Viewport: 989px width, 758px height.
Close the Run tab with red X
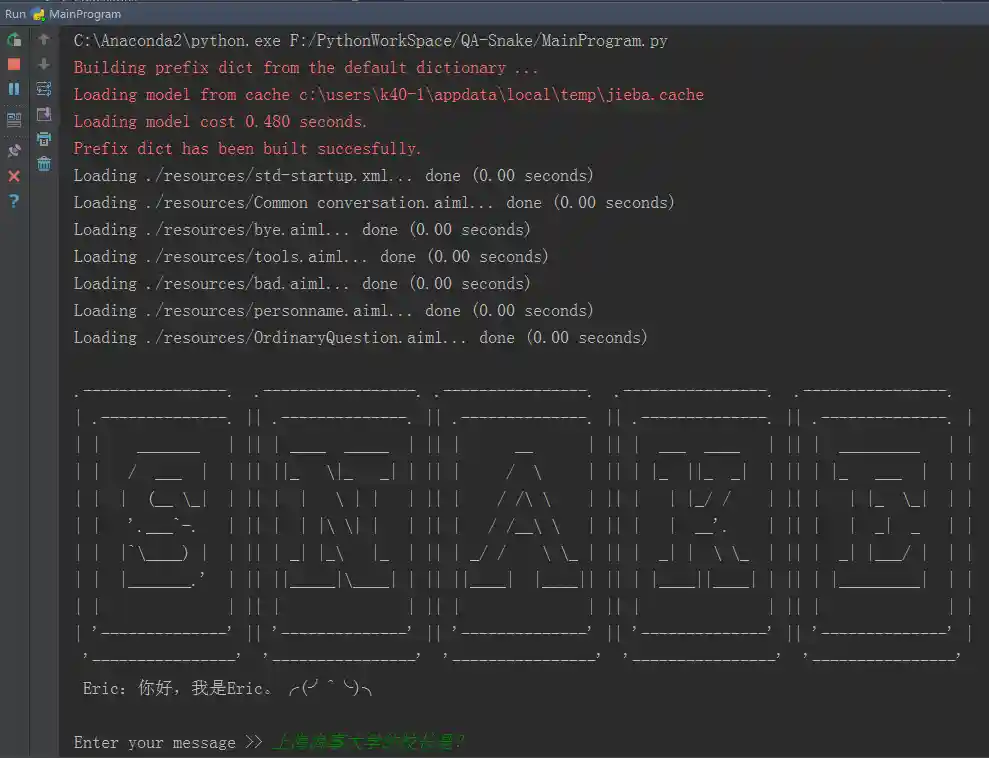tap(14, 176)
